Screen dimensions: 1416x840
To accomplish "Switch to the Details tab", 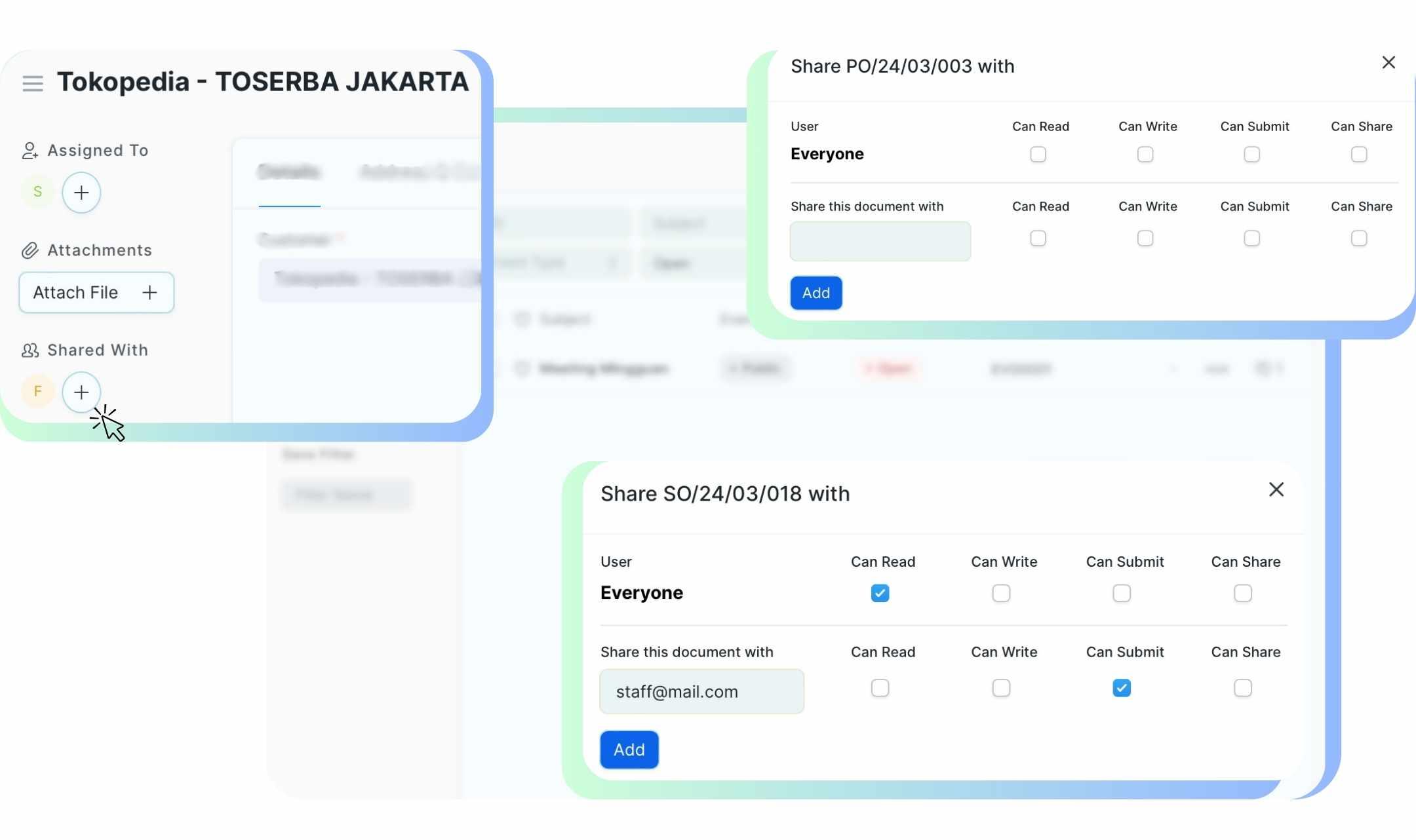I will pos(289,172).
